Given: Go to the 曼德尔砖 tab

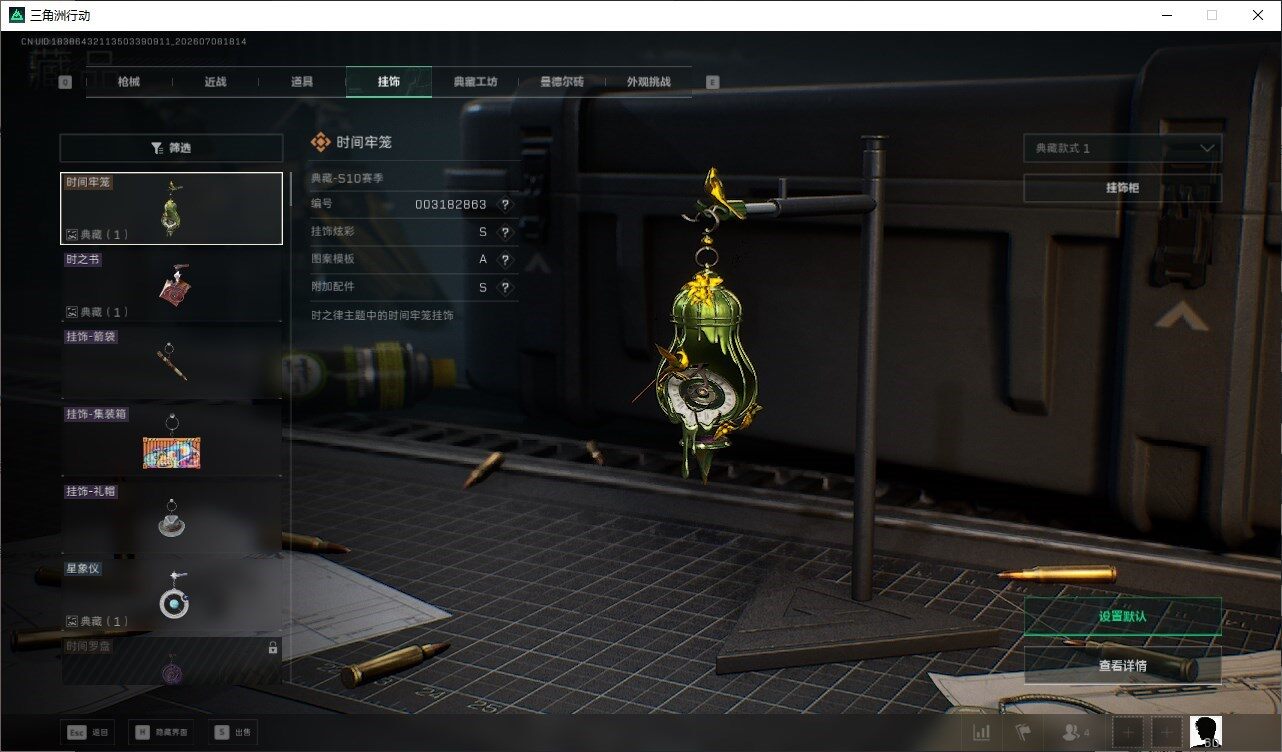Looking at the screenshot, I should tap(561, 82).
